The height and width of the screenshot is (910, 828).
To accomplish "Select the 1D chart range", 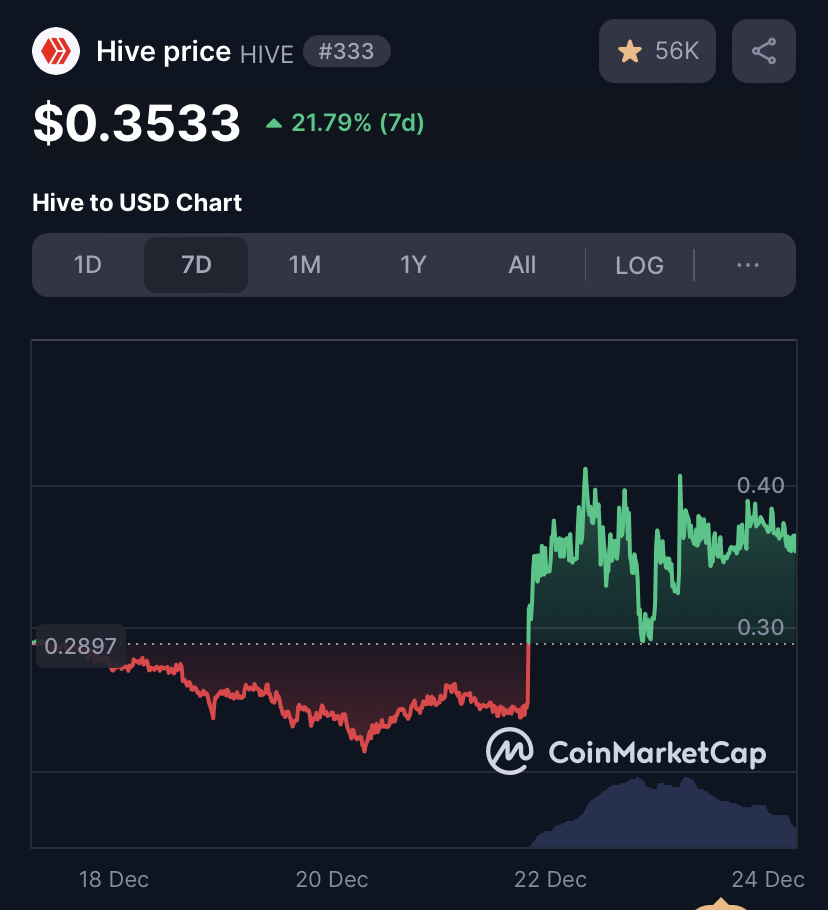I will pos(88,265).
